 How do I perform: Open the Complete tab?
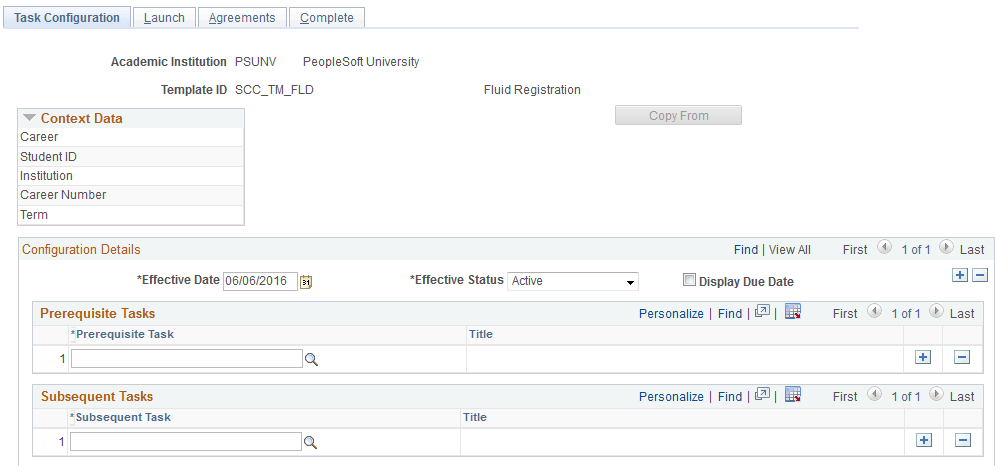click(327, 18)
